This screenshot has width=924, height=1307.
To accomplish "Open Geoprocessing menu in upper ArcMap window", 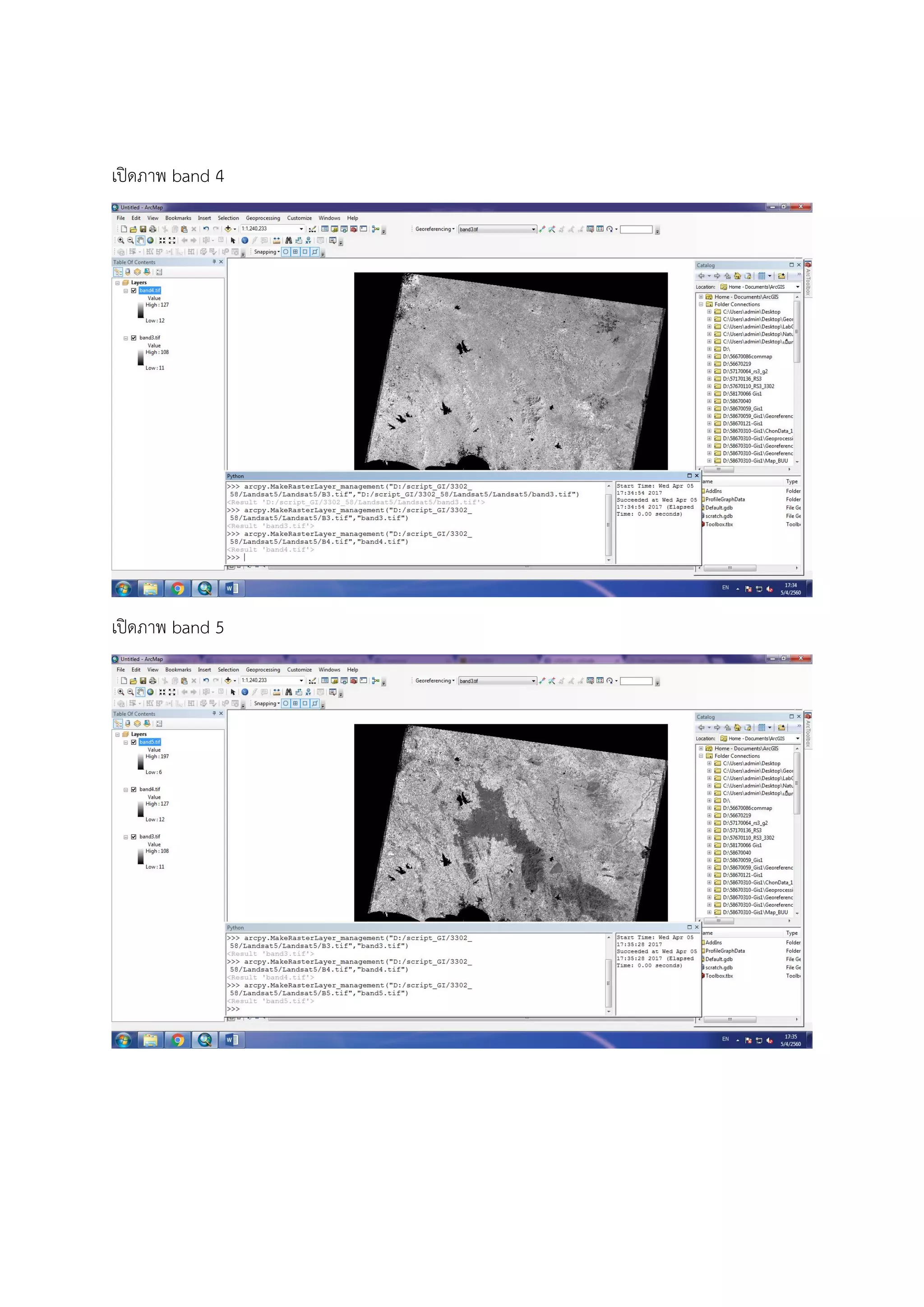I will coord(262,218).
